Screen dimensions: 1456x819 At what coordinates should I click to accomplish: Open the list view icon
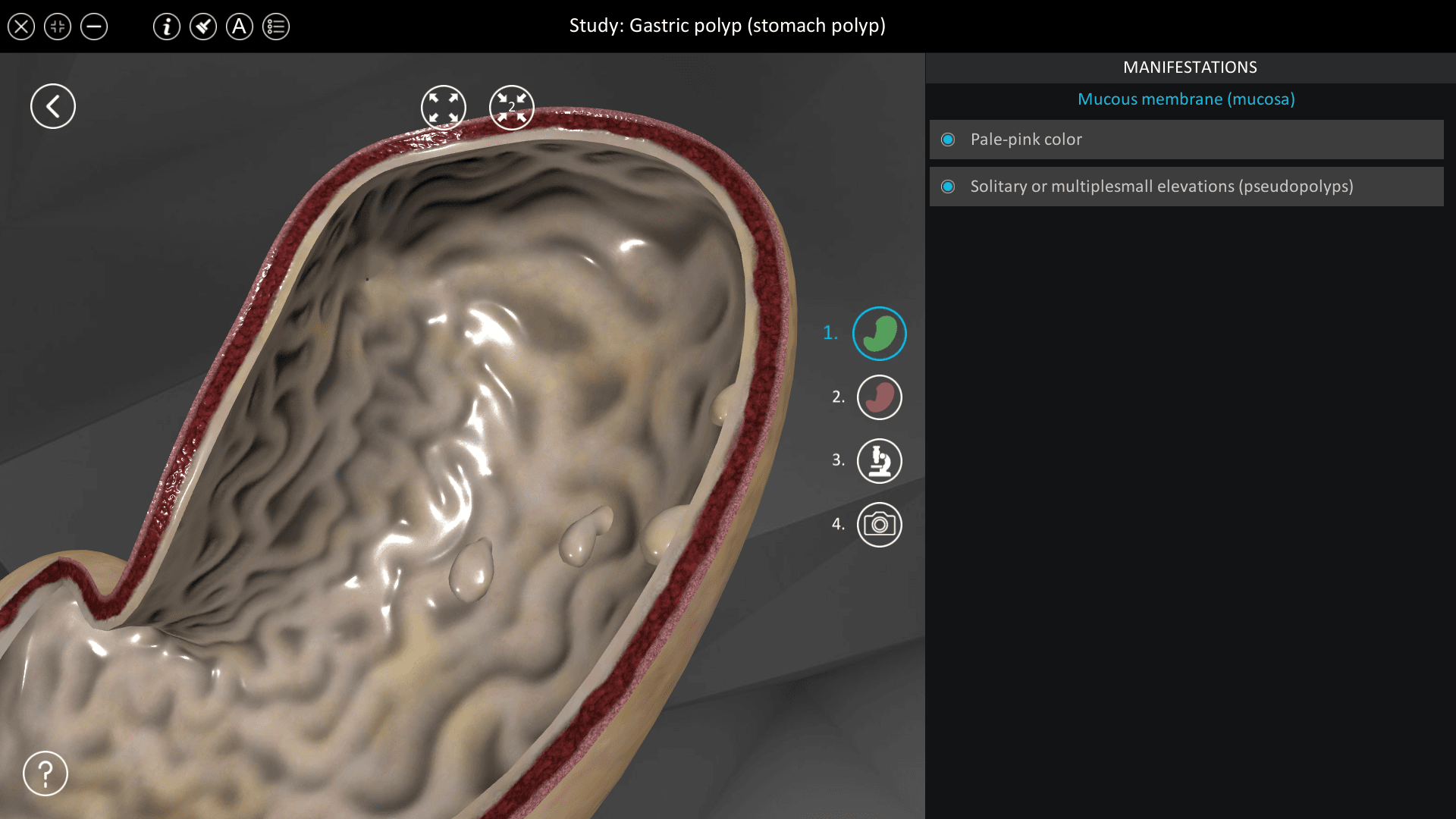(x=276, y=27)
